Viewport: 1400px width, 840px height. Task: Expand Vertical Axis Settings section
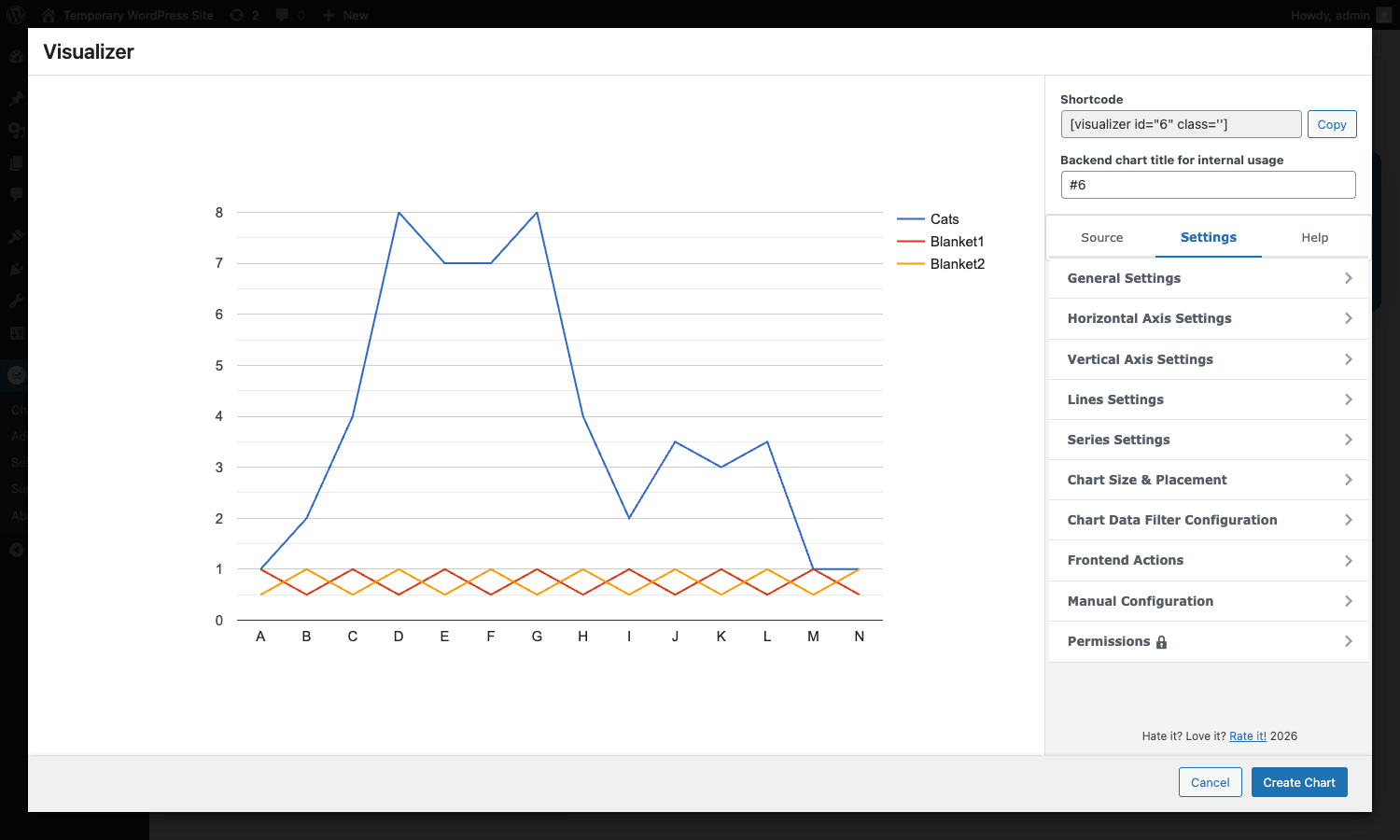1209,359
